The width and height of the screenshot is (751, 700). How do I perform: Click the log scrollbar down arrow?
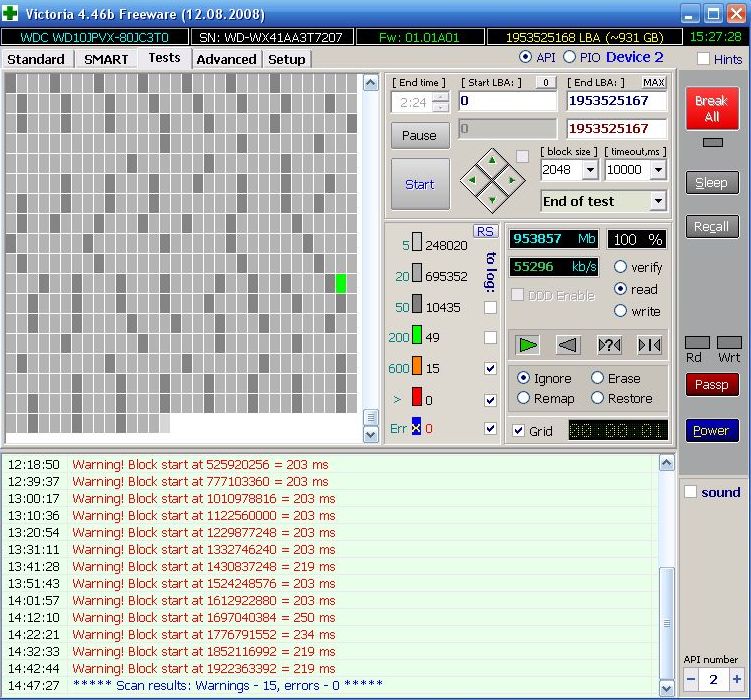pyautogui.click(x=667, y=689)
